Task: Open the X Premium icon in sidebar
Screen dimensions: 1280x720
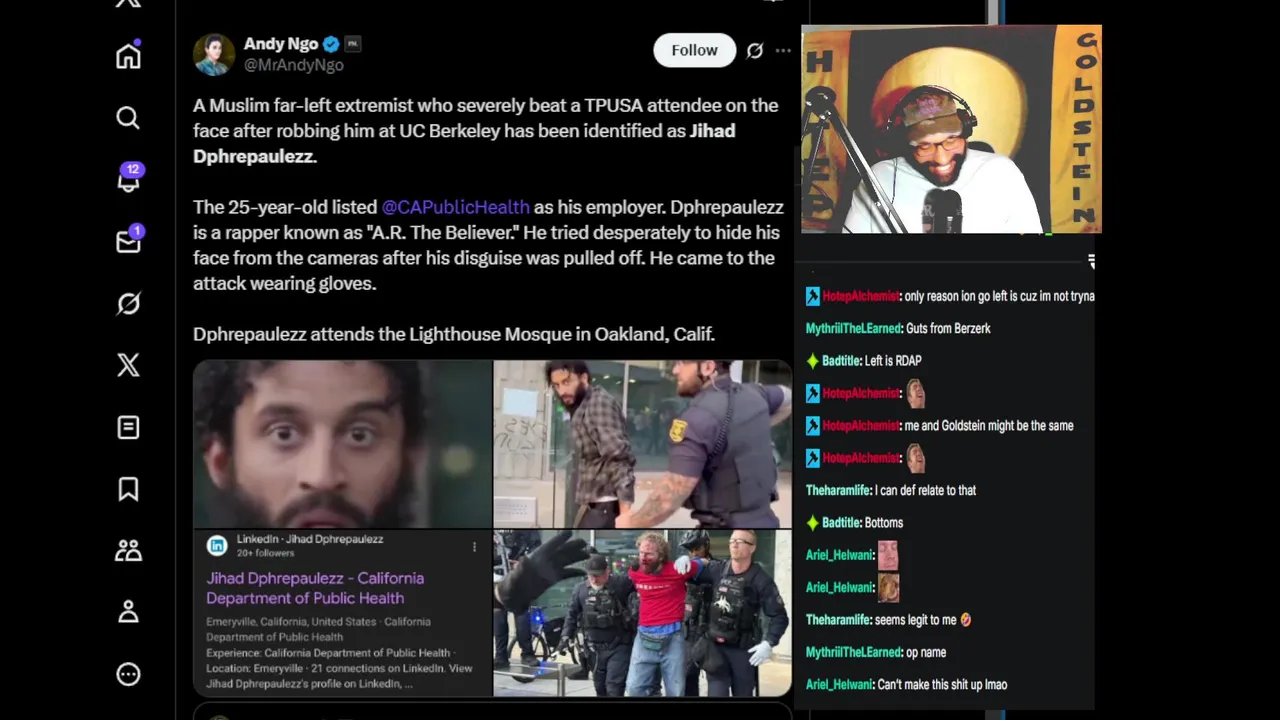Action: click(x=128, y=365)
